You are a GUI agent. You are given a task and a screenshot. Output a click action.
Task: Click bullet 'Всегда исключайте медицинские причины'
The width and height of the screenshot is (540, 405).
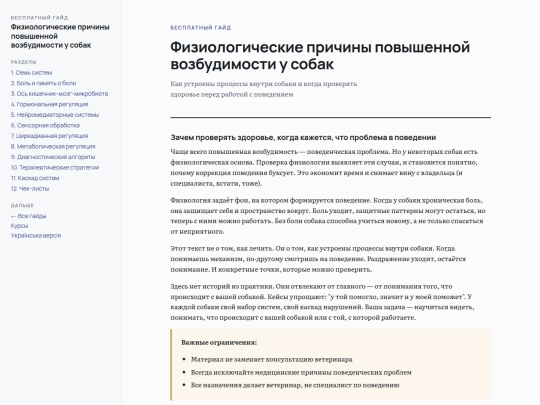coord(301,372)
